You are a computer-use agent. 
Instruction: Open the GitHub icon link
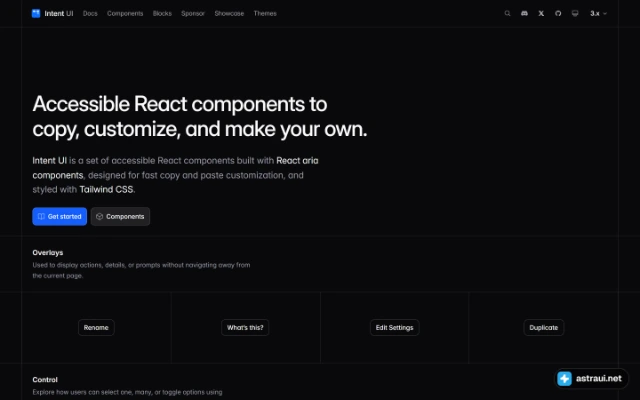click(558, 13)
